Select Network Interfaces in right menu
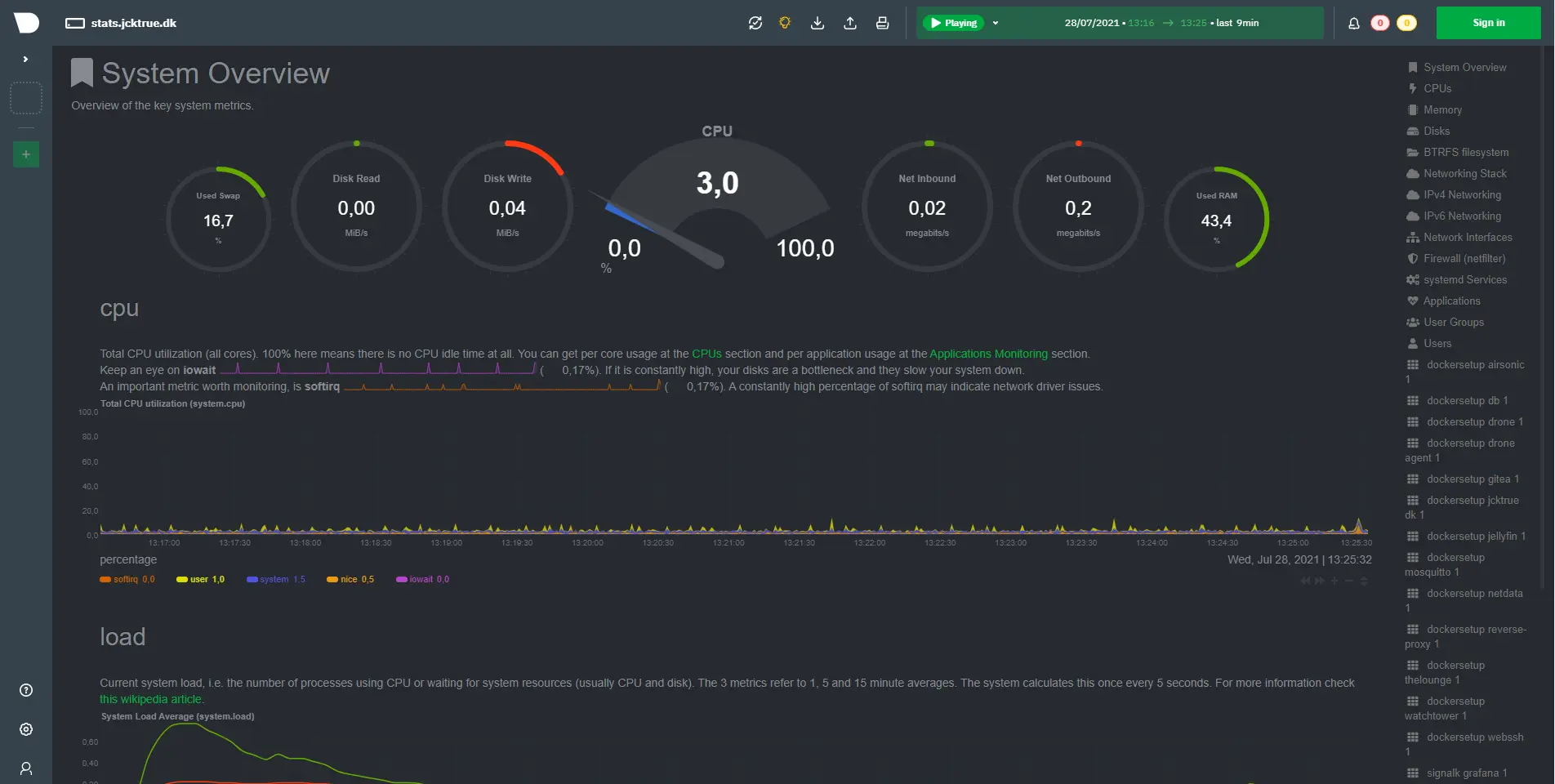Screen dimensions: 1555x784 coord(1467,238)
